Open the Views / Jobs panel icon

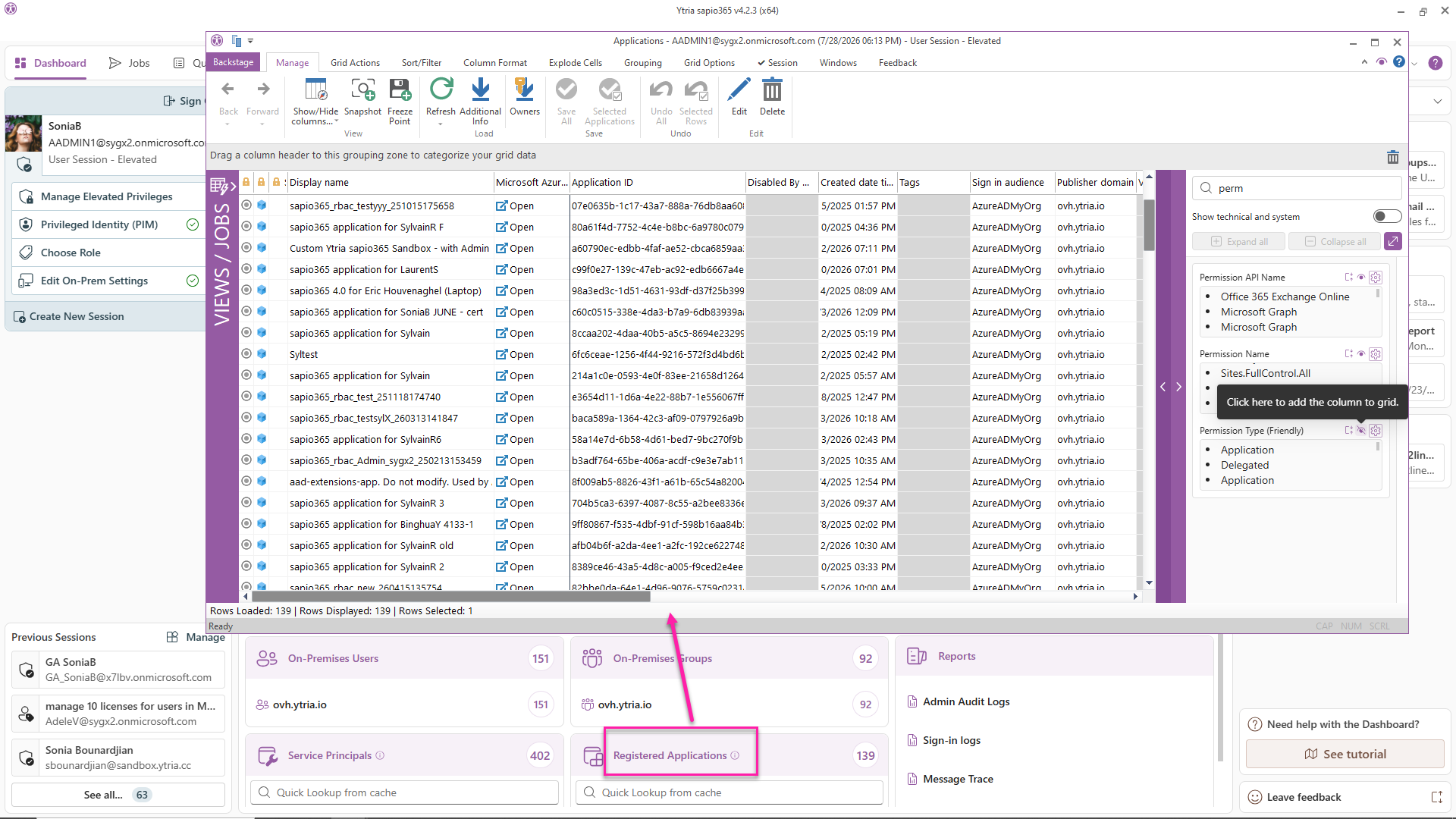click(x=223, y=186)
